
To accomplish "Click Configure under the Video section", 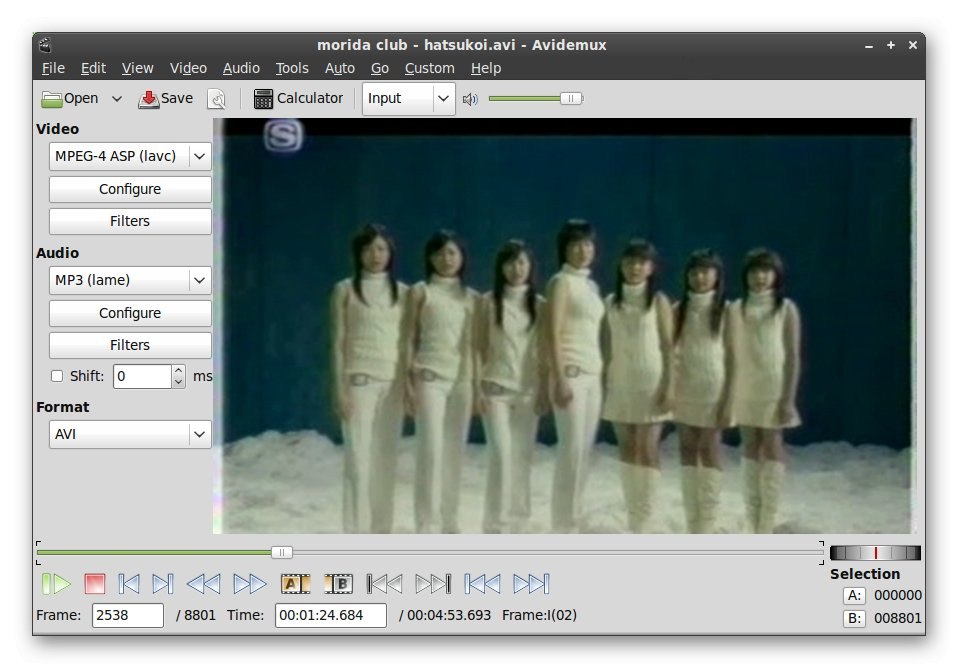I will tap(130, 189).
